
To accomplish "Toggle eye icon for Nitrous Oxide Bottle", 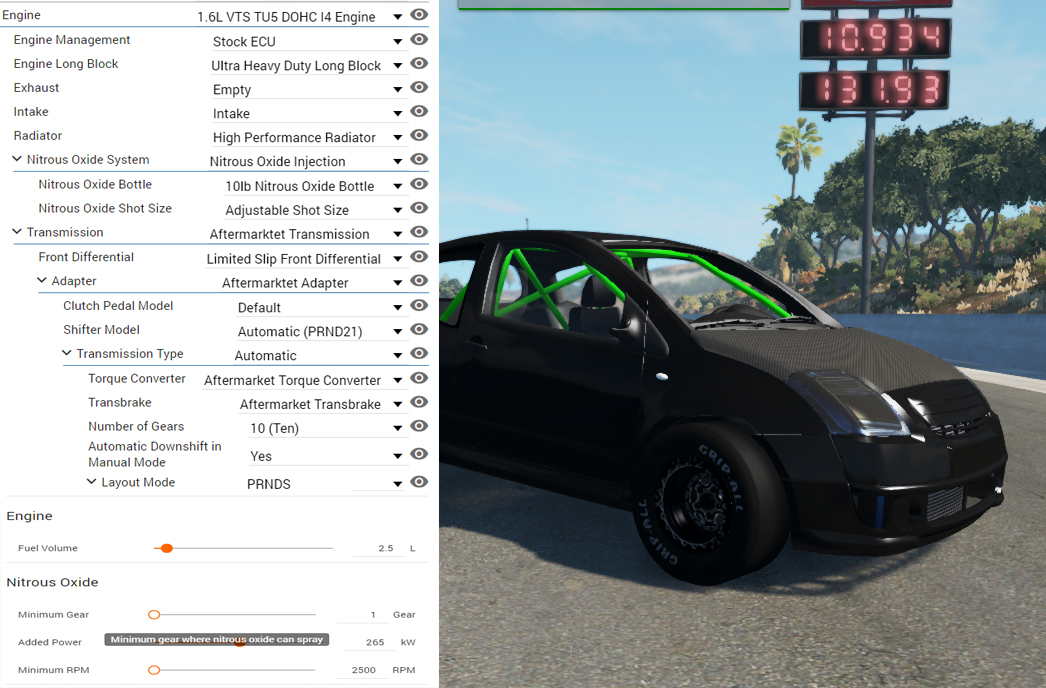I will pyautogui.click(x=419, y=184).
